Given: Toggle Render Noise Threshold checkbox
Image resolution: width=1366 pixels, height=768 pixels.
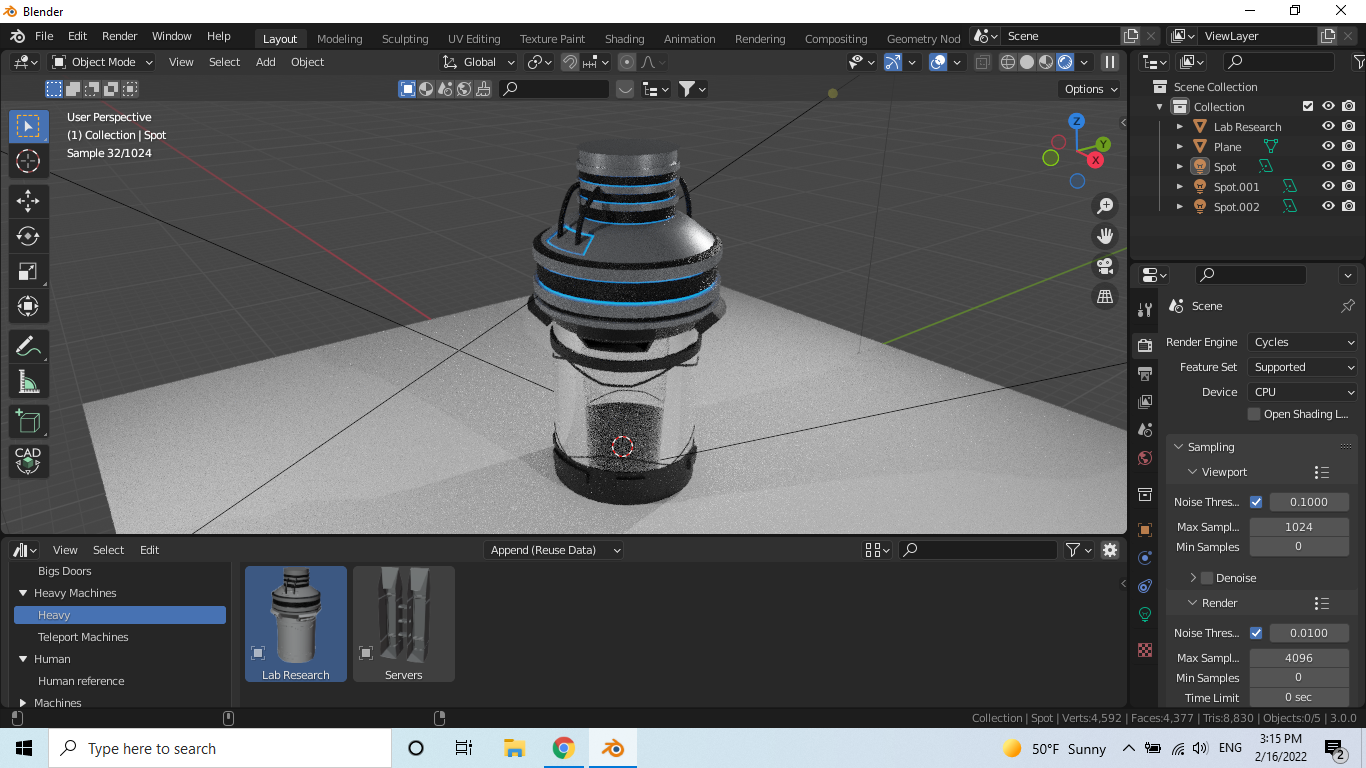Looking at the screenshot, I should [x=1256, y=633].
